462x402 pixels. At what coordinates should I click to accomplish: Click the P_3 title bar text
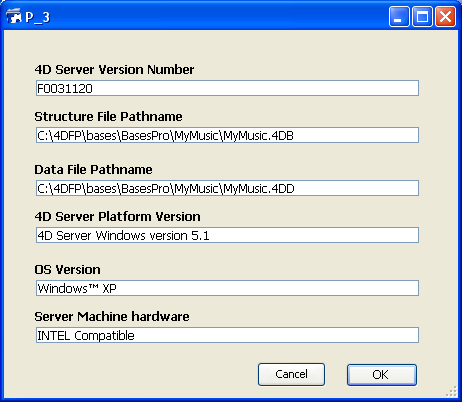[38, 17]
